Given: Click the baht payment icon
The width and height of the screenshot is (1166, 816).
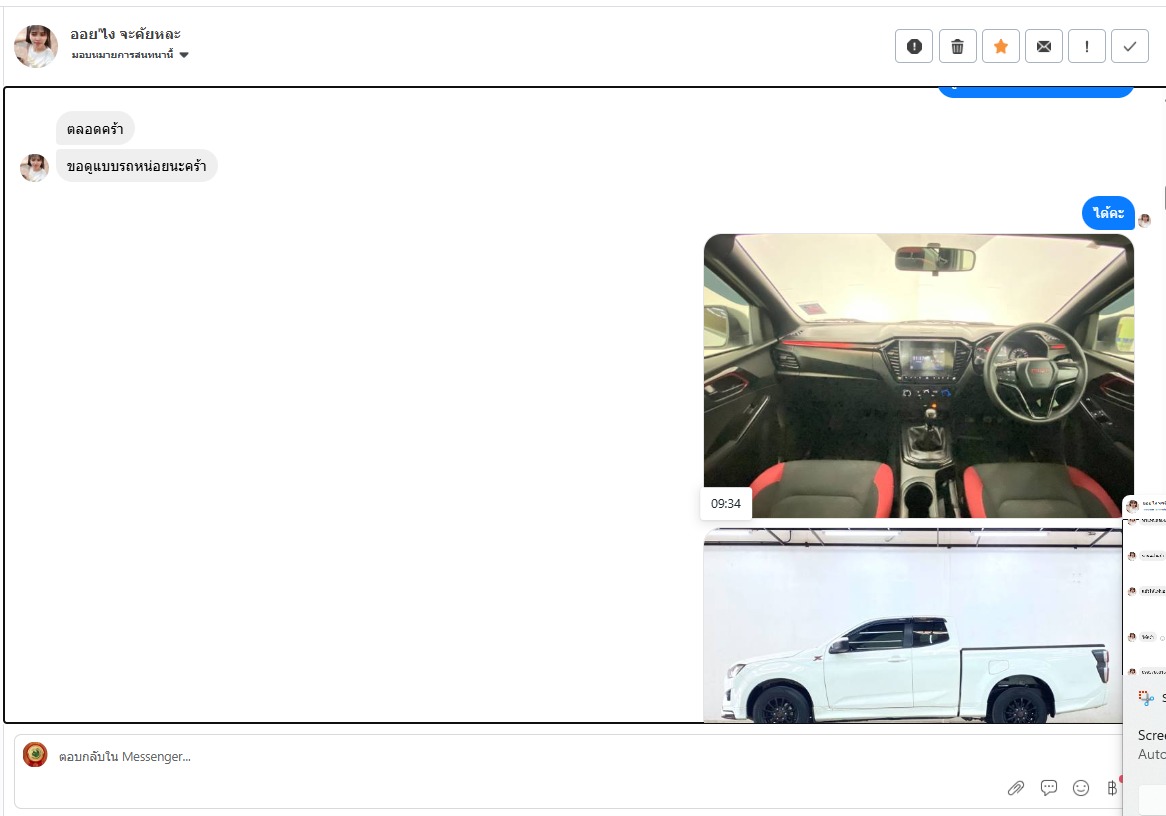Looking at the screenshot, I should (x=1112, y=788).
